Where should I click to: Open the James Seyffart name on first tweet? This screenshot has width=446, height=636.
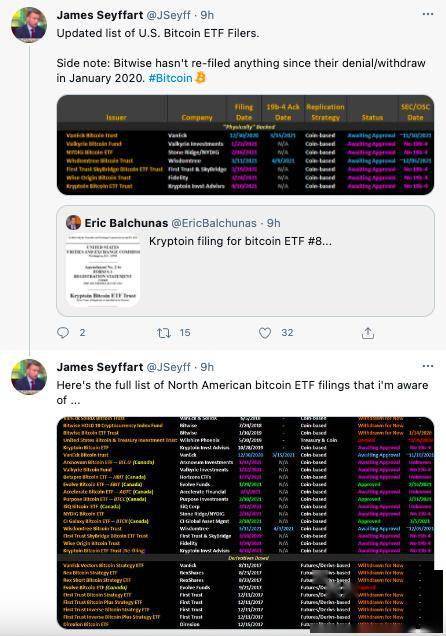point(100,15)
